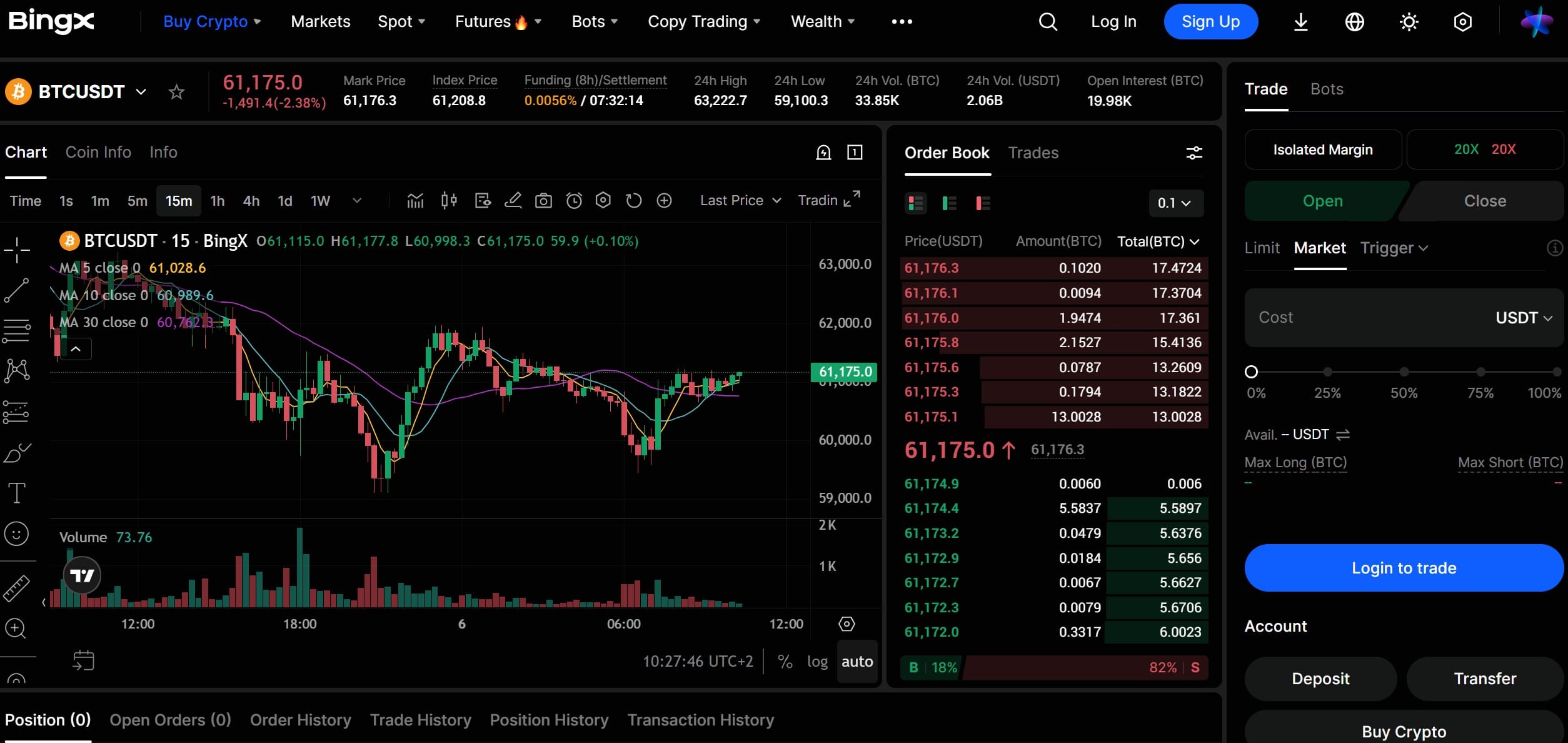The width and height of the screenshot is (1568, 743).
Task: Open the Open Orders (0) tab
Action: coord(170,720)
